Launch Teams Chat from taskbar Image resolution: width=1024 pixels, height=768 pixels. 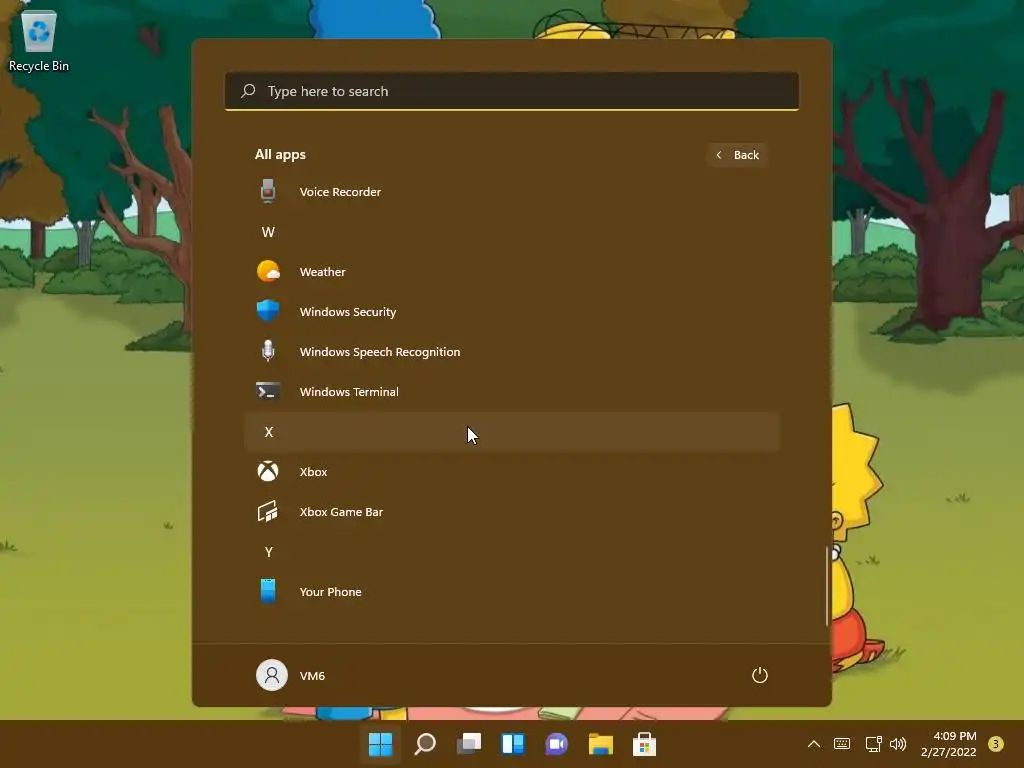pyautogui.click(x=556, y=743)
